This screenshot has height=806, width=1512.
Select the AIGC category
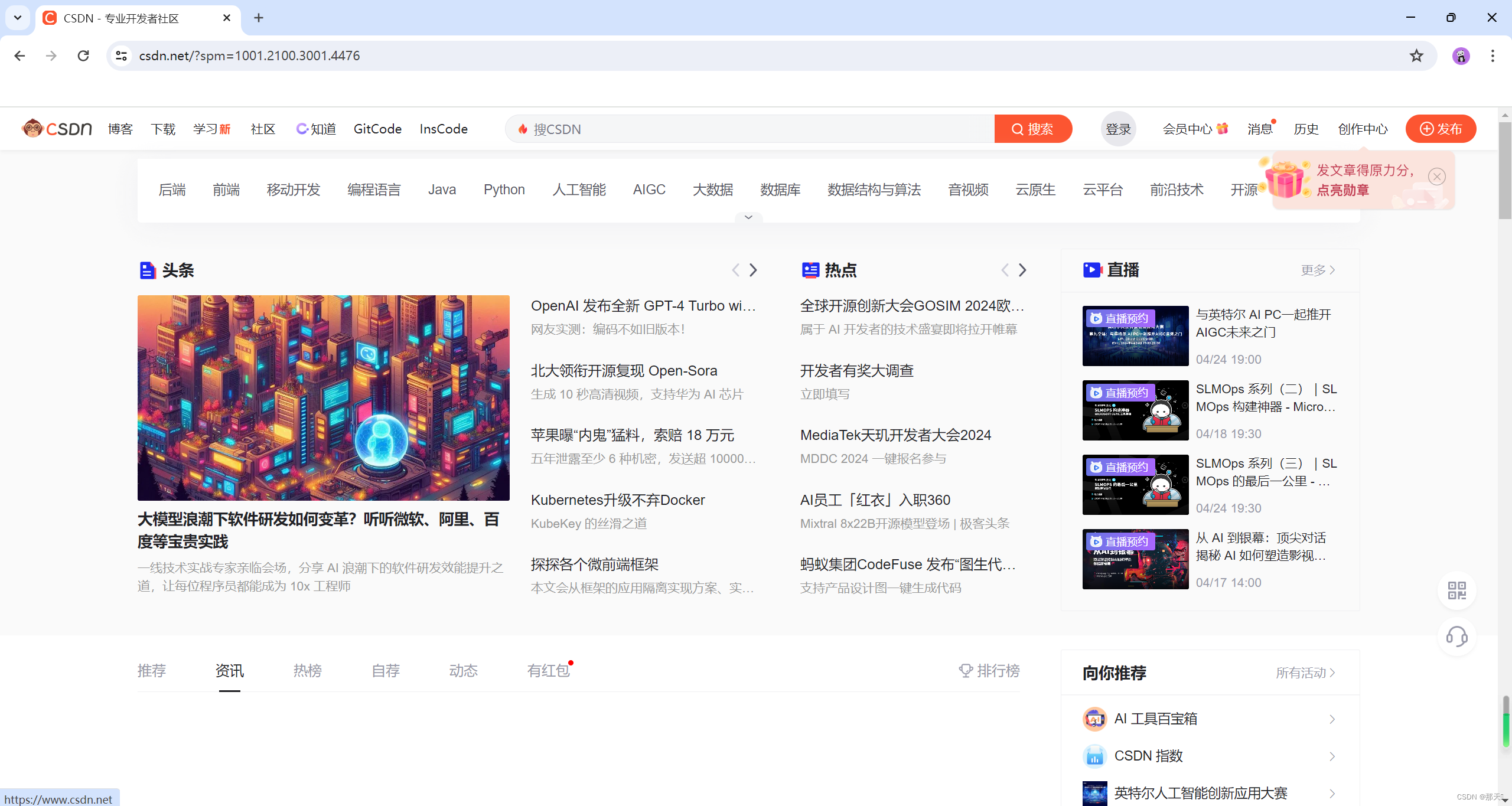pos(649,190)
